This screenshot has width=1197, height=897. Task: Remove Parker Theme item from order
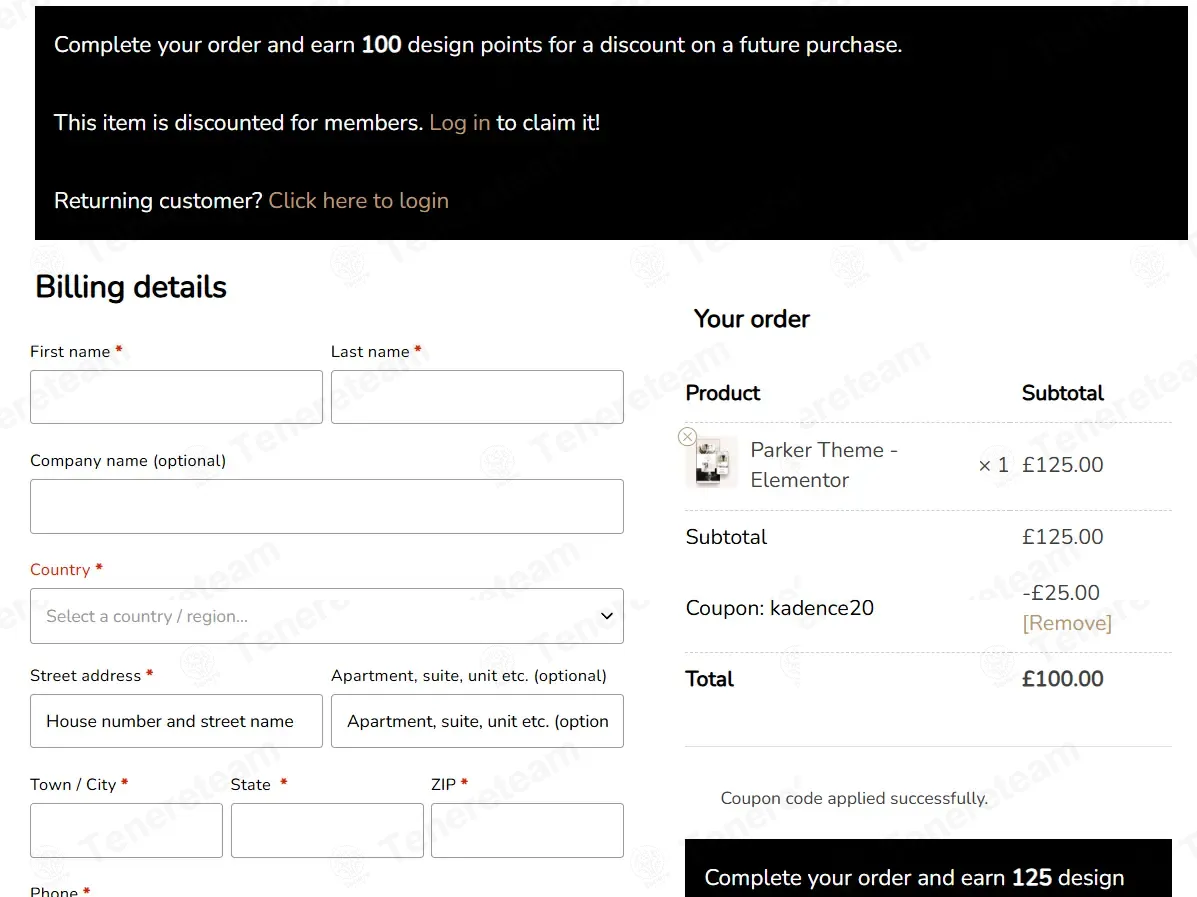[x=687, y=437]
